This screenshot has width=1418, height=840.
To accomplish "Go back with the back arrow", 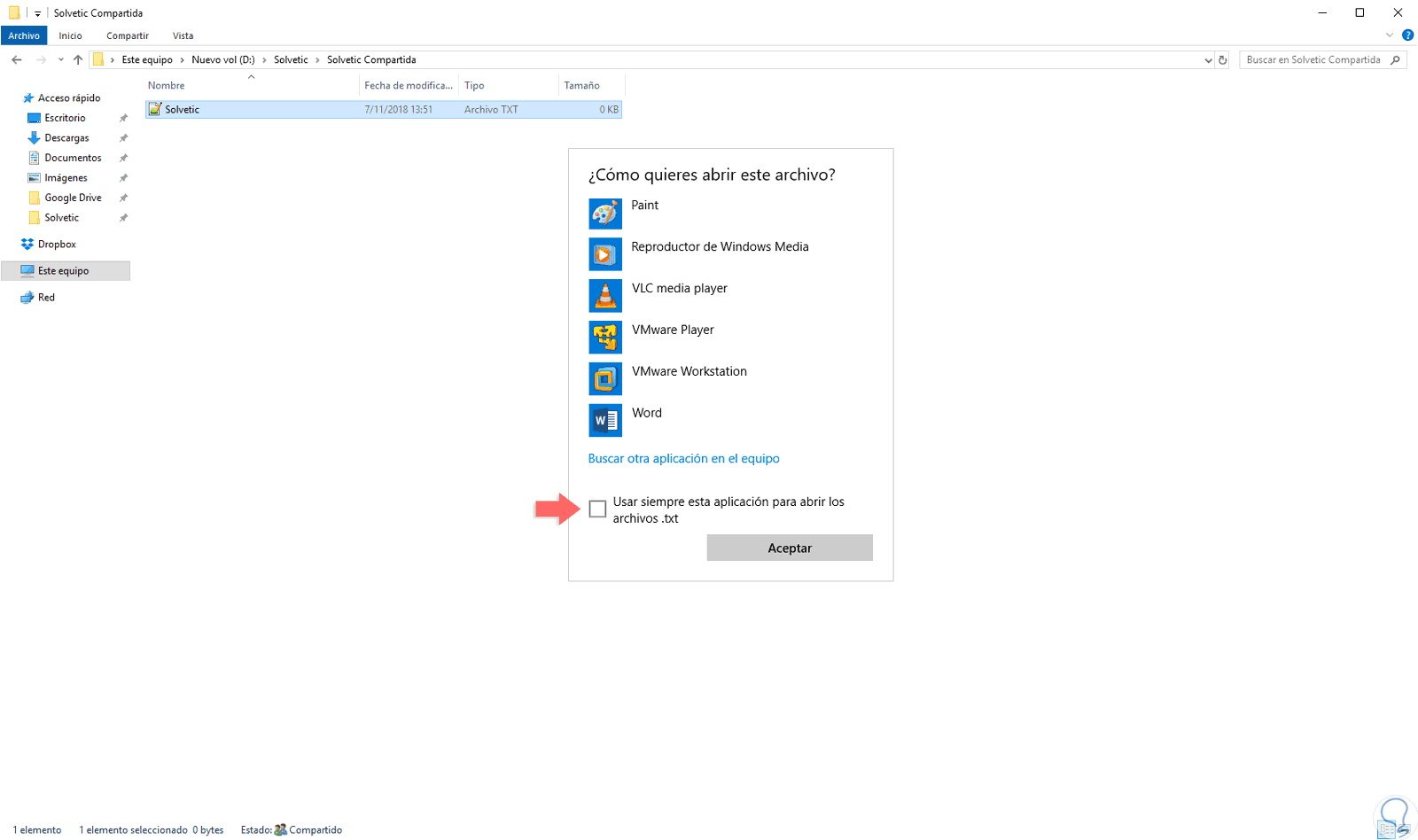I will pos(17,60).
